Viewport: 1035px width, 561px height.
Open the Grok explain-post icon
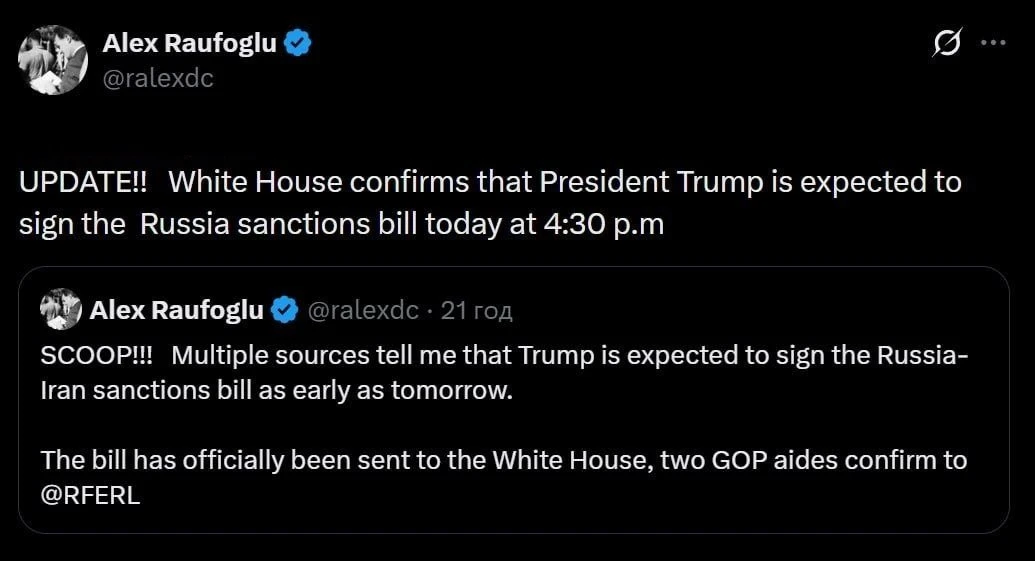tap(947, 43)
